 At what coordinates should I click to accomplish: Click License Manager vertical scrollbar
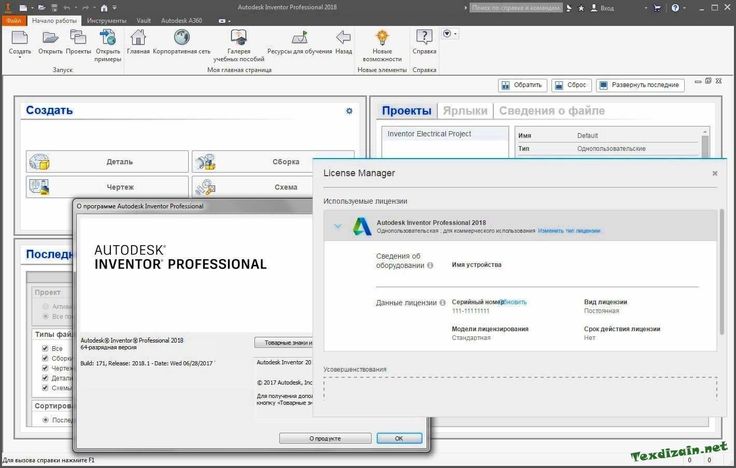point(721,272)
